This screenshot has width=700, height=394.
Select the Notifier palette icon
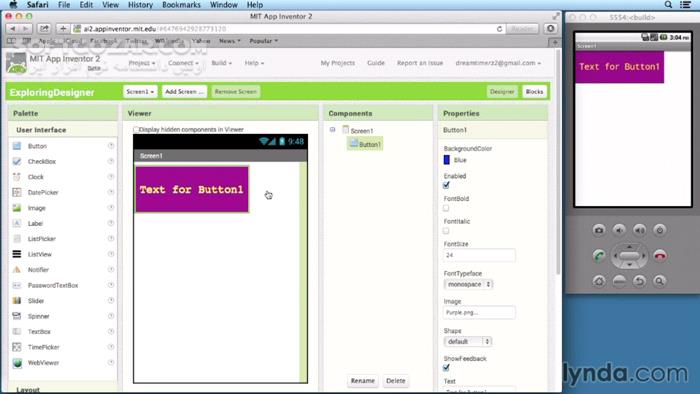17,270
